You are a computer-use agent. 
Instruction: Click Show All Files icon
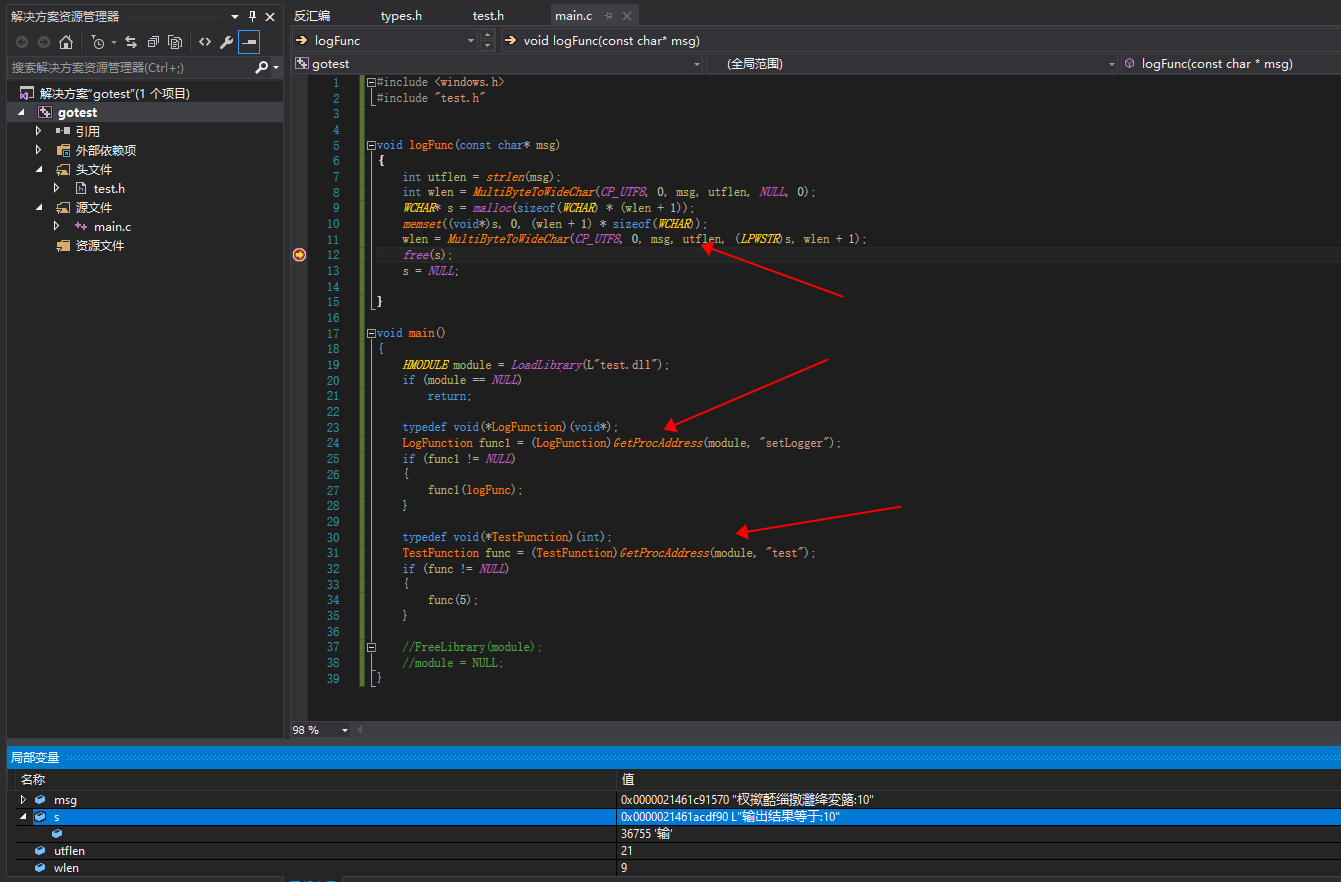tap(175, 42)
